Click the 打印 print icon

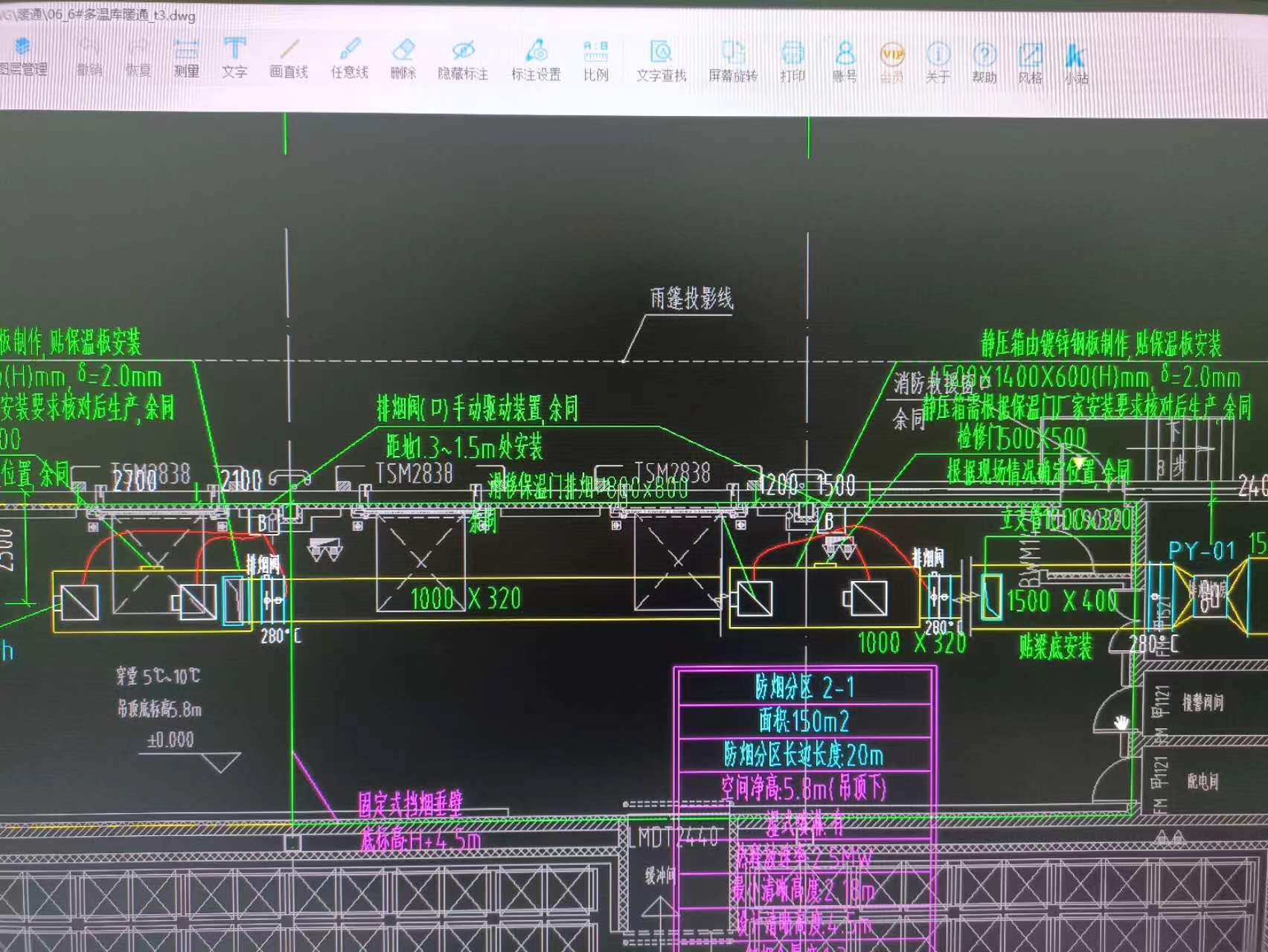tap(792, 62)
